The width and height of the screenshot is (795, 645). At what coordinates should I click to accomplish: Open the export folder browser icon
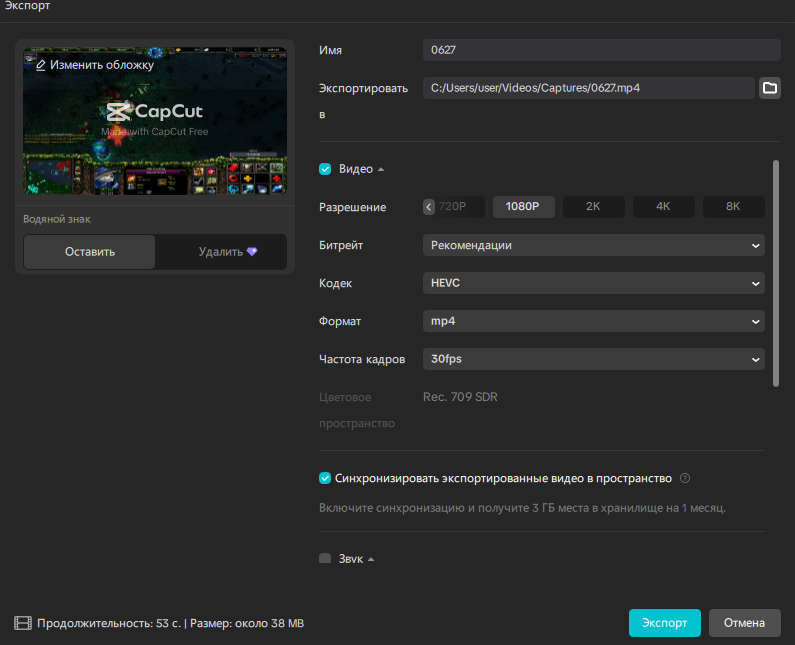click(769, 88)
